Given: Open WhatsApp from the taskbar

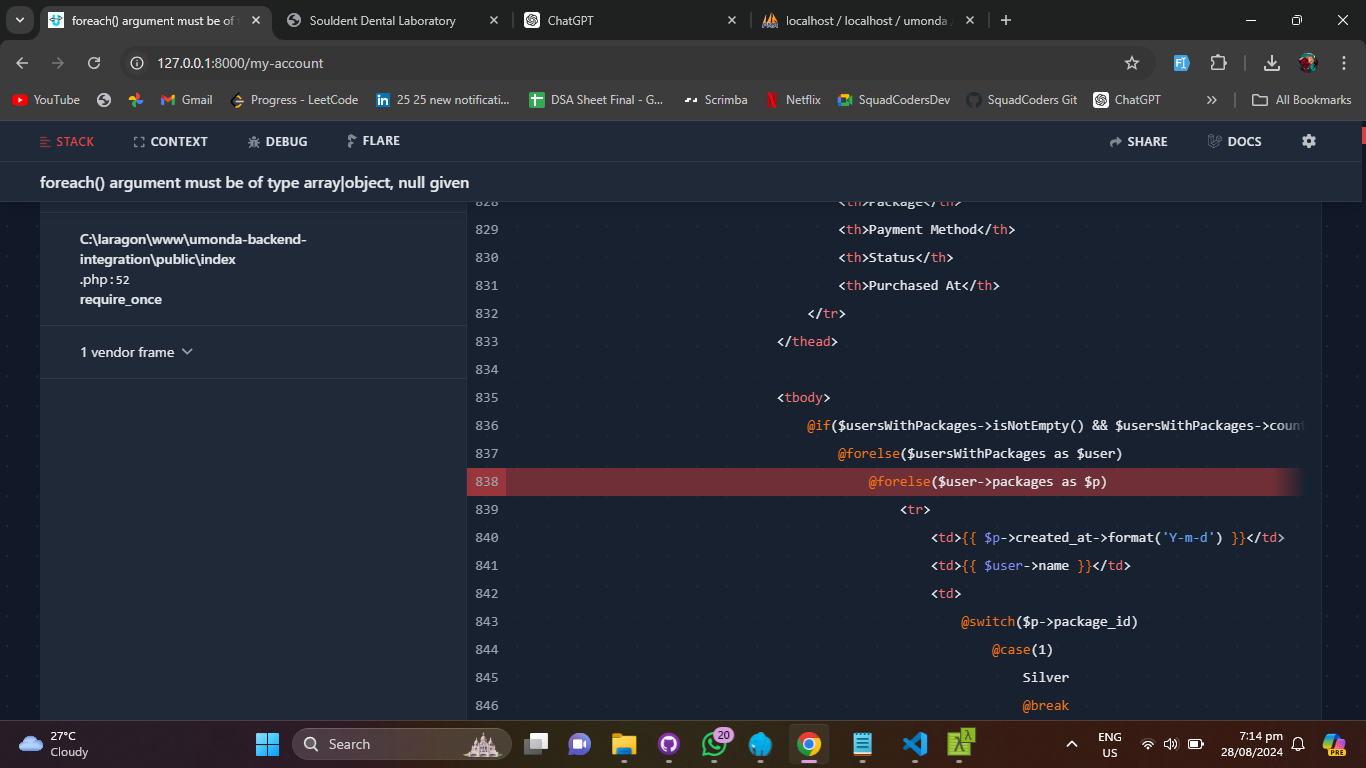Looking at the screenshot, I should (x=715, y=744).
